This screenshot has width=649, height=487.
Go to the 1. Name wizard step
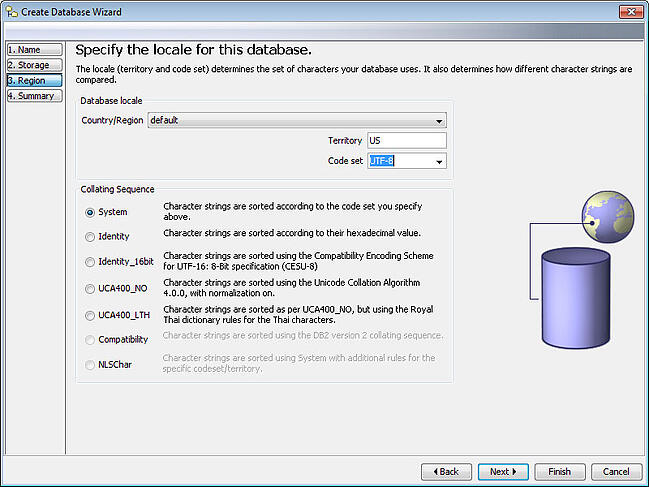[x=35, y=50]
